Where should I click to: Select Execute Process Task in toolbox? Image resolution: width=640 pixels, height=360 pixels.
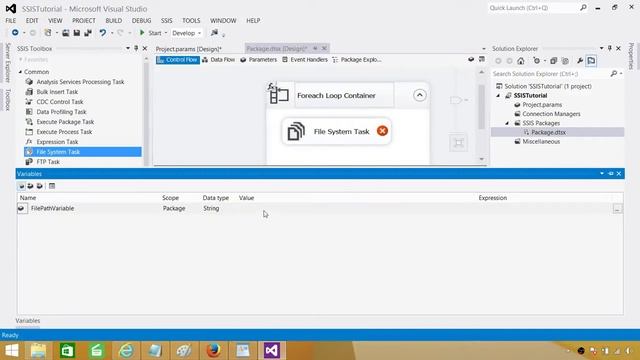coord(64,132)
